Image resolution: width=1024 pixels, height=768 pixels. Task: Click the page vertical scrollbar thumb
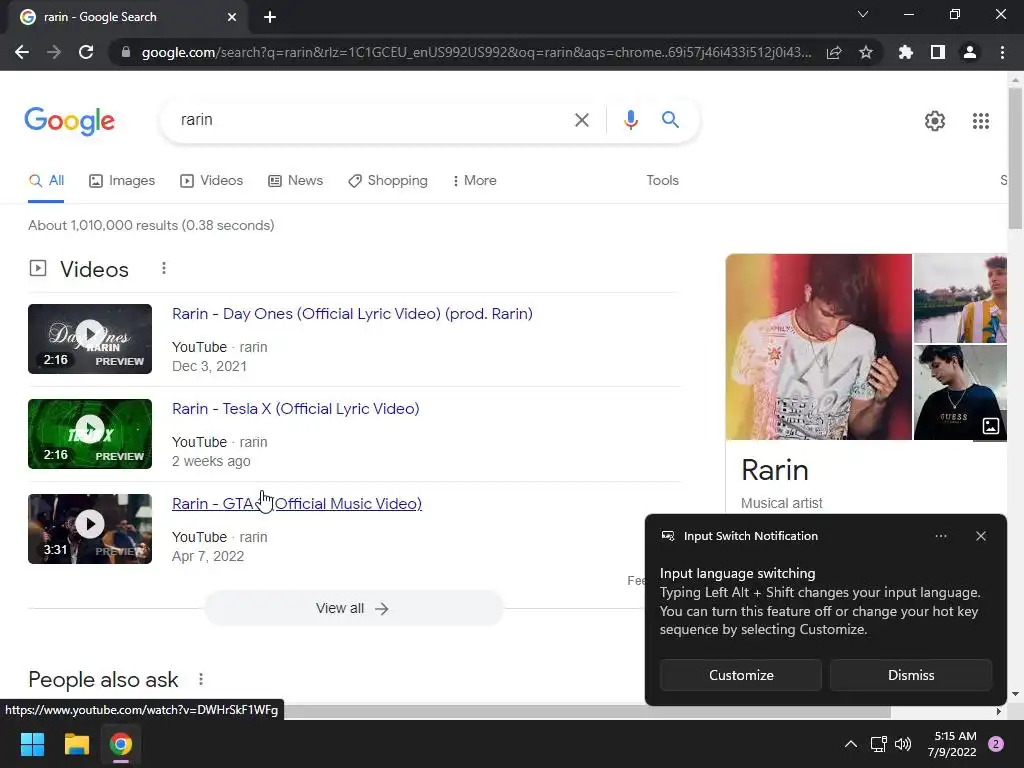[1015, 158]
